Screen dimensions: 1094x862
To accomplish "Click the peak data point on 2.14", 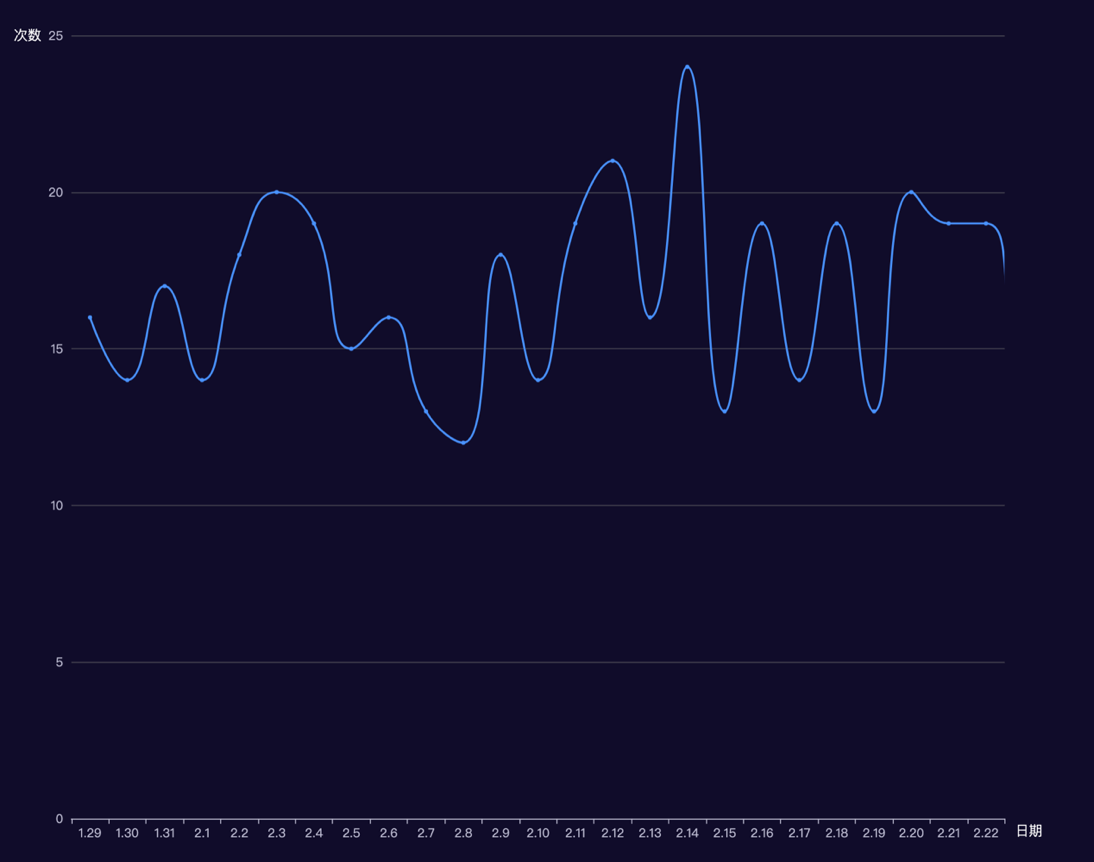I will click(x=687, y=67).
